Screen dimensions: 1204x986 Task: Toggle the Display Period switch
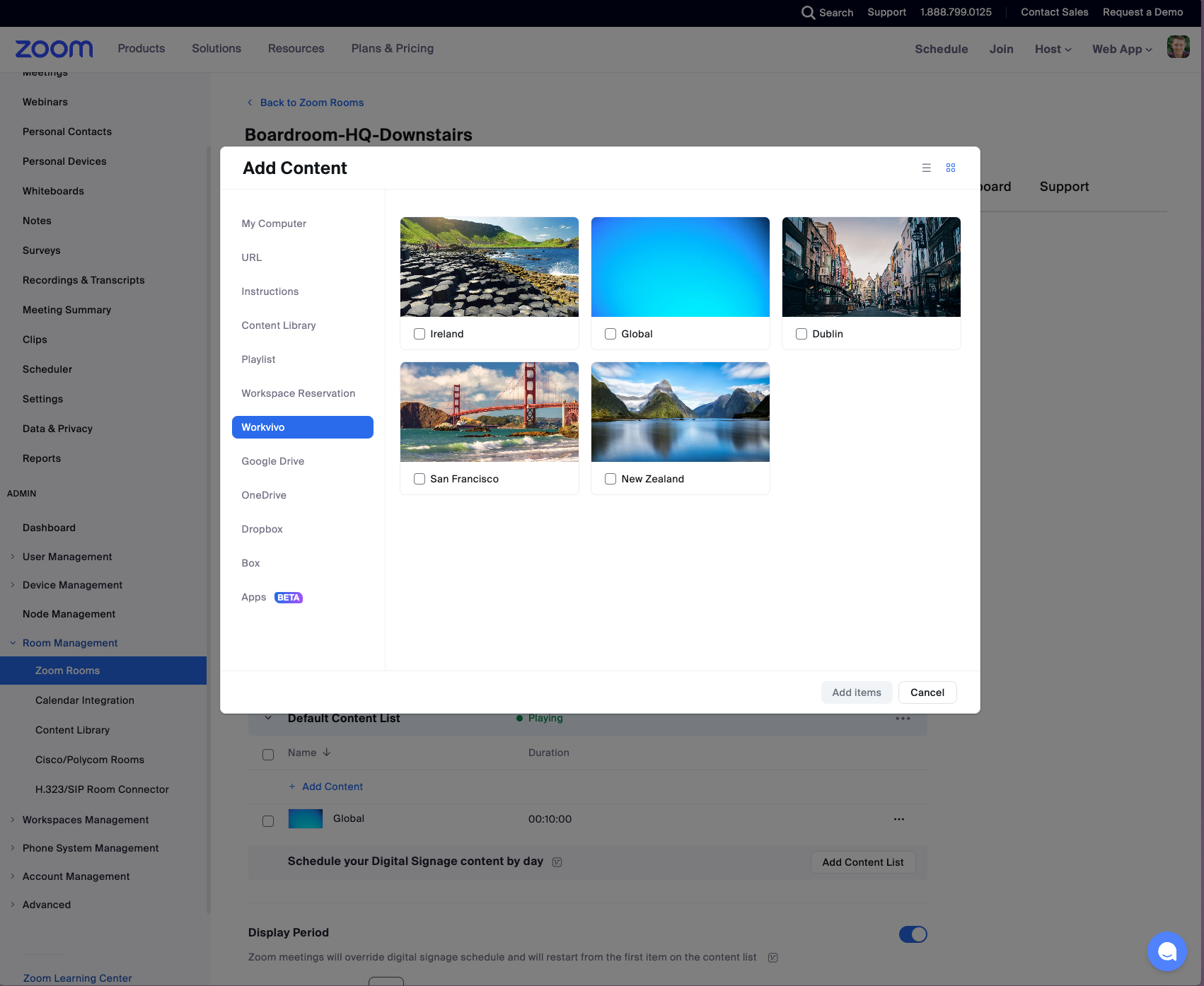point(913,934)
